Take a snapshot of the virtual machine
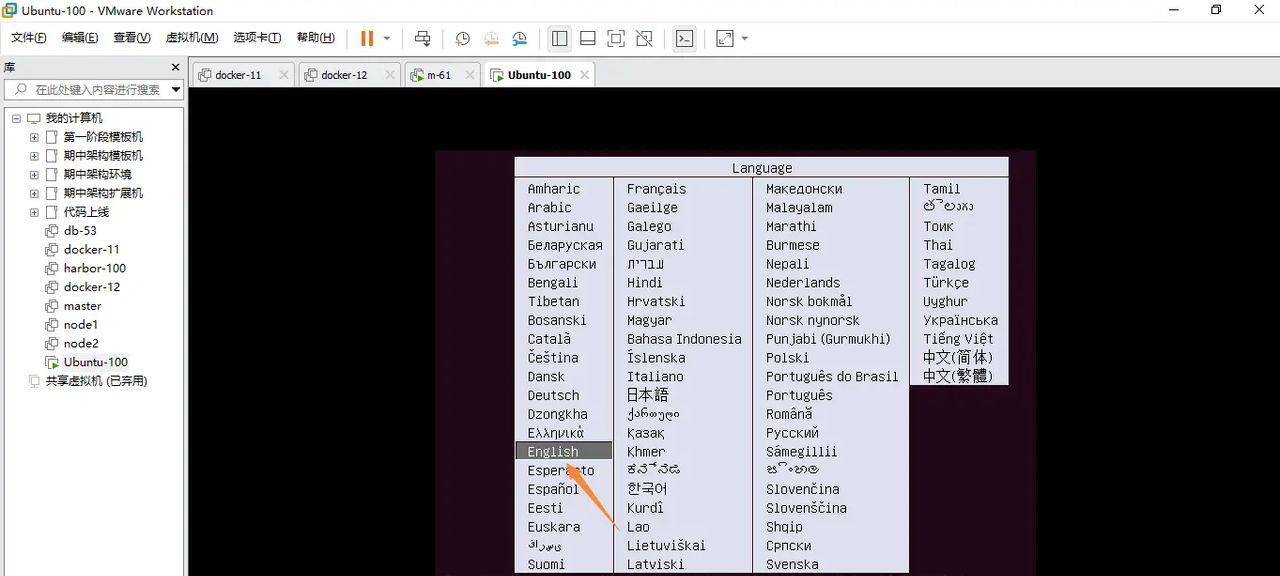Image resolution: width=1280 pixels, height=576 pixels. 461,38
